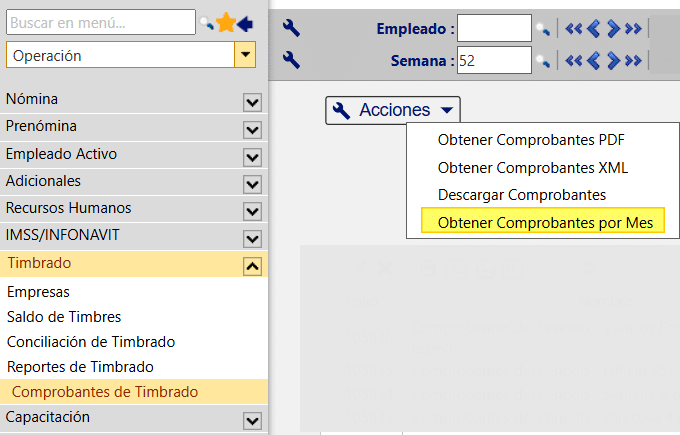
Task: Jump to the last Semana
Action: click(x=633, y=60)
